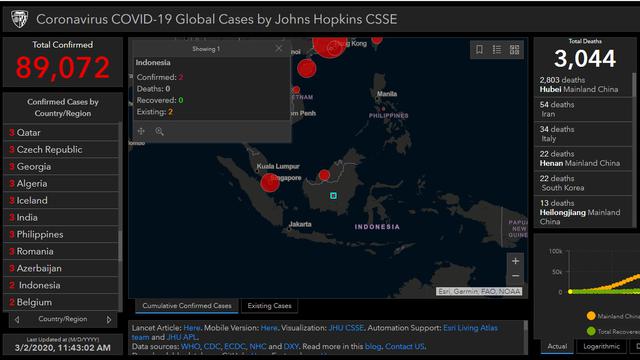Select Azerbaijan in country list

(x=61, y=269)
